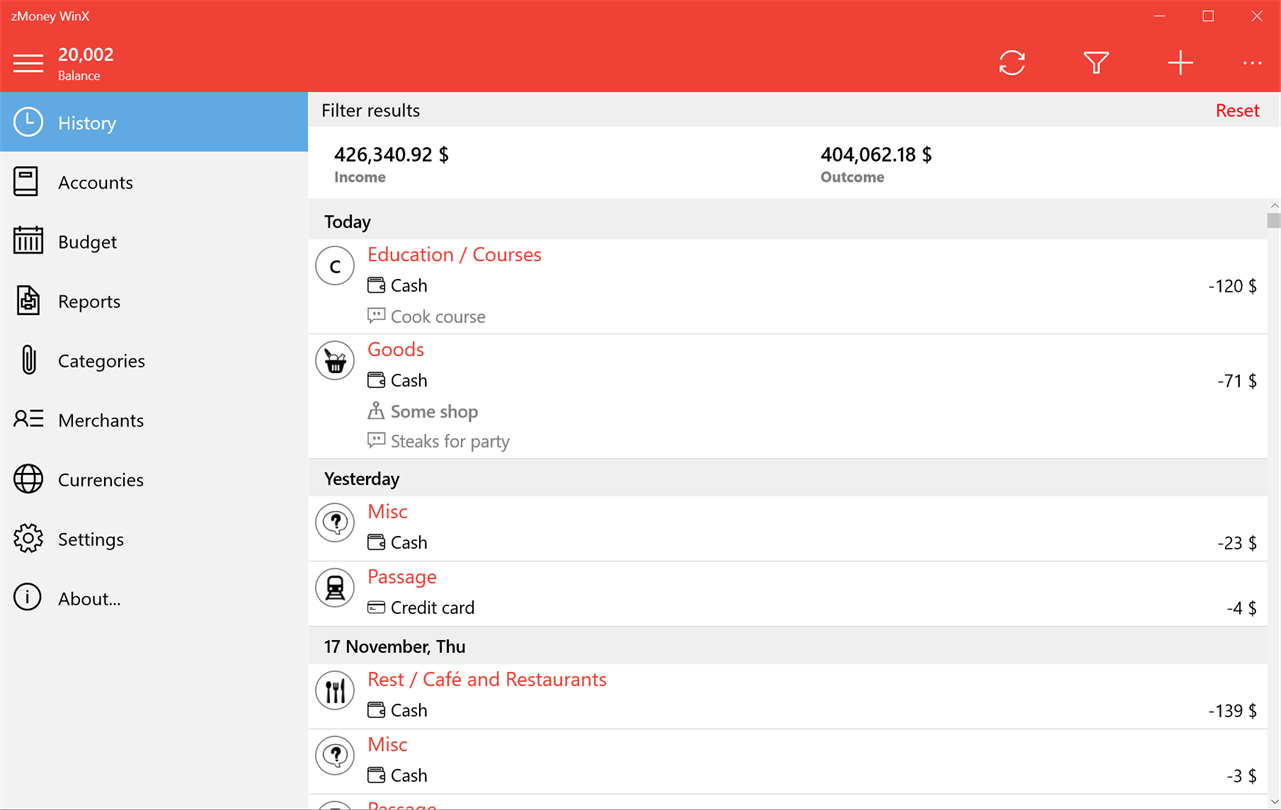
Task: Open Yesterday's Misc transaction title
Action: coord(387,511)
